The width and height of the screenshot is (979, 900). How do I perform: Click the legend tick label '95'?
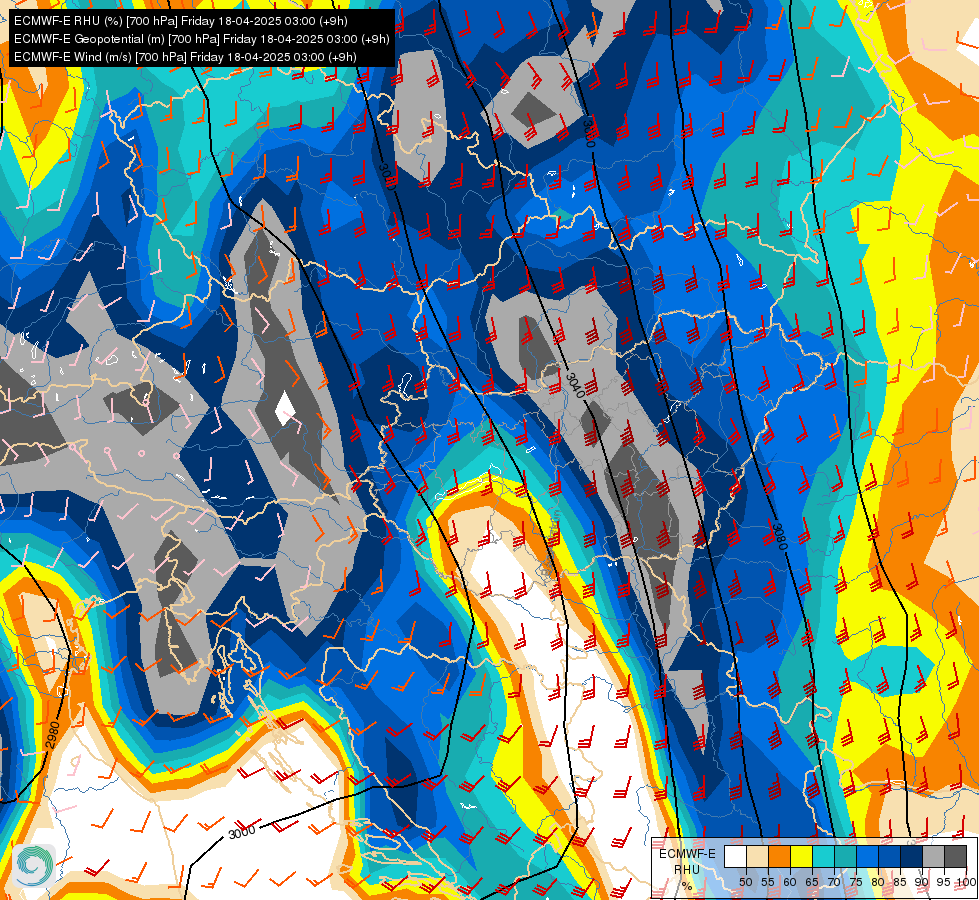(x=944, y=882)
